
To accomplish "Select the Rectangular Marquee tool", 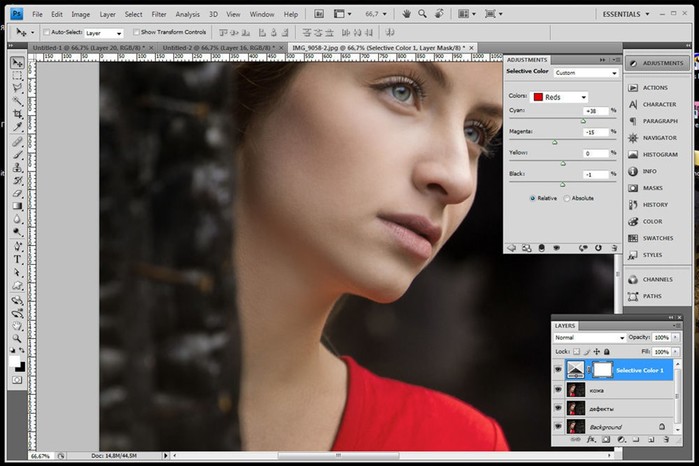I will click(x=17, y=75).
